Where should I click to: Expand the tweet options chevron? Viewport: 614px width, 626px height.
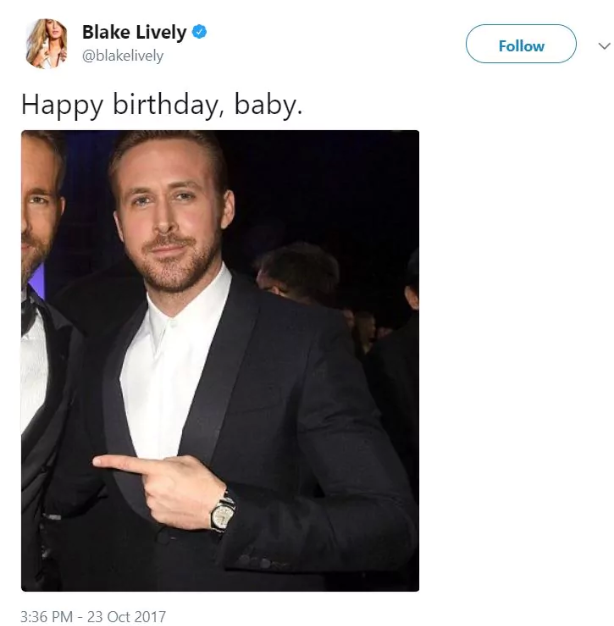click(x=603, y=46)
